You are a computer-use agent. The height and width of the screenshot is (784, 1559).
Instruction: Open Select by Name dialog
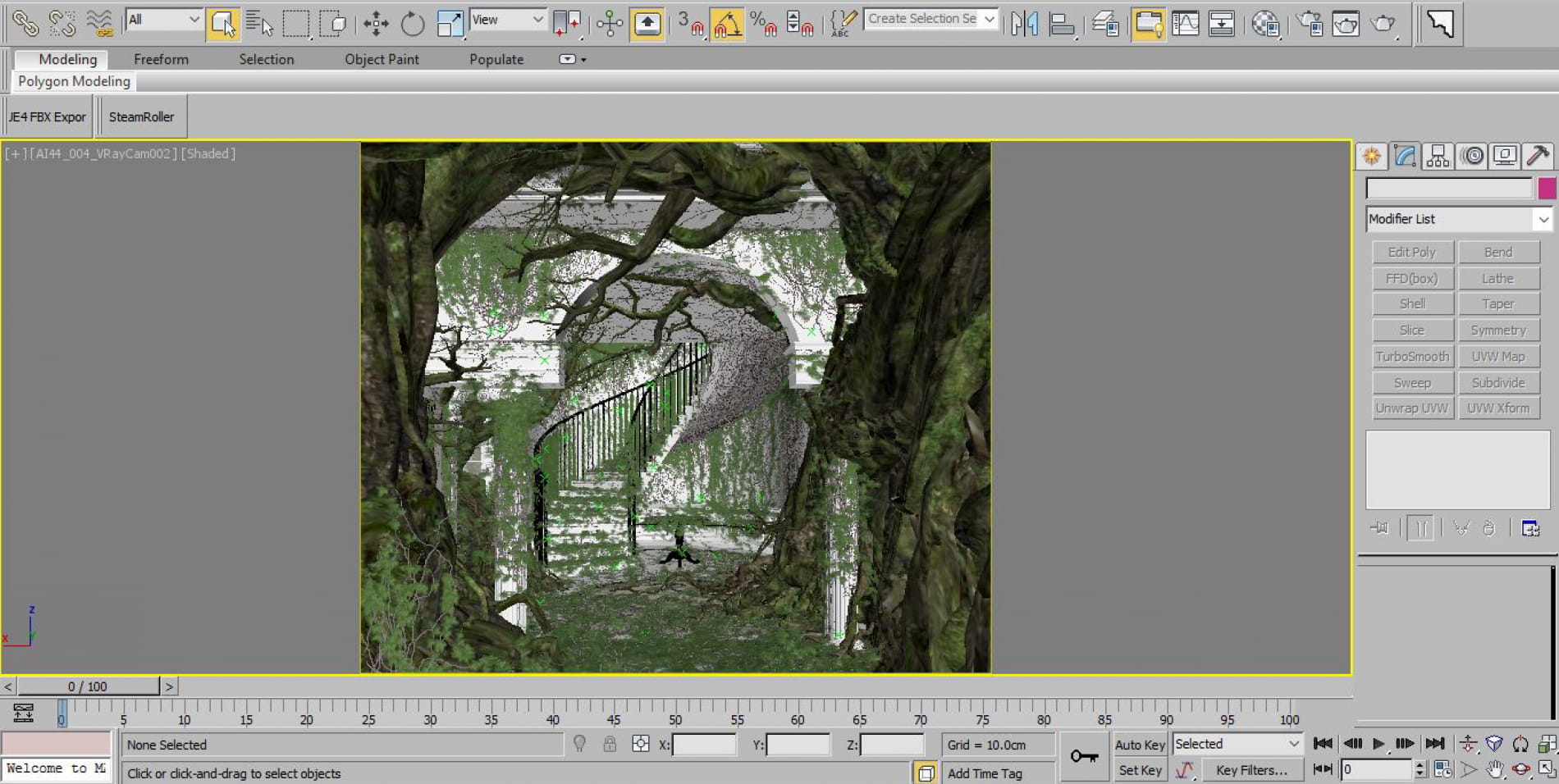click(x=259, y=23)
